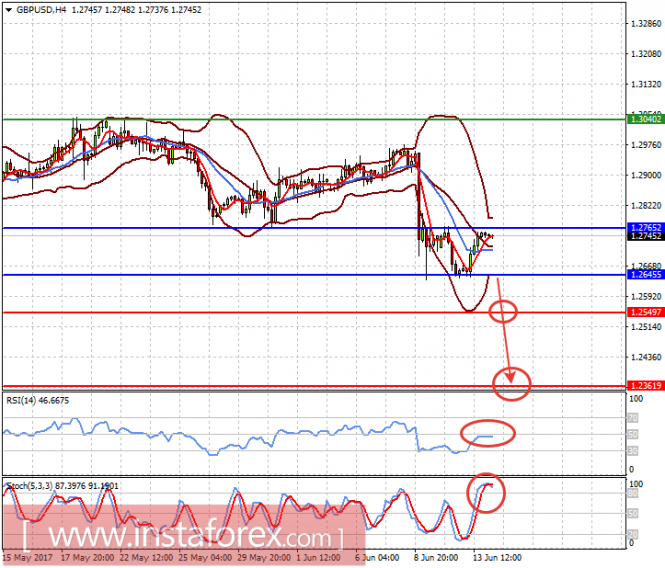Click the green 1.30402 price label
The height and width of the screenshot is (568, 665).
643,119
